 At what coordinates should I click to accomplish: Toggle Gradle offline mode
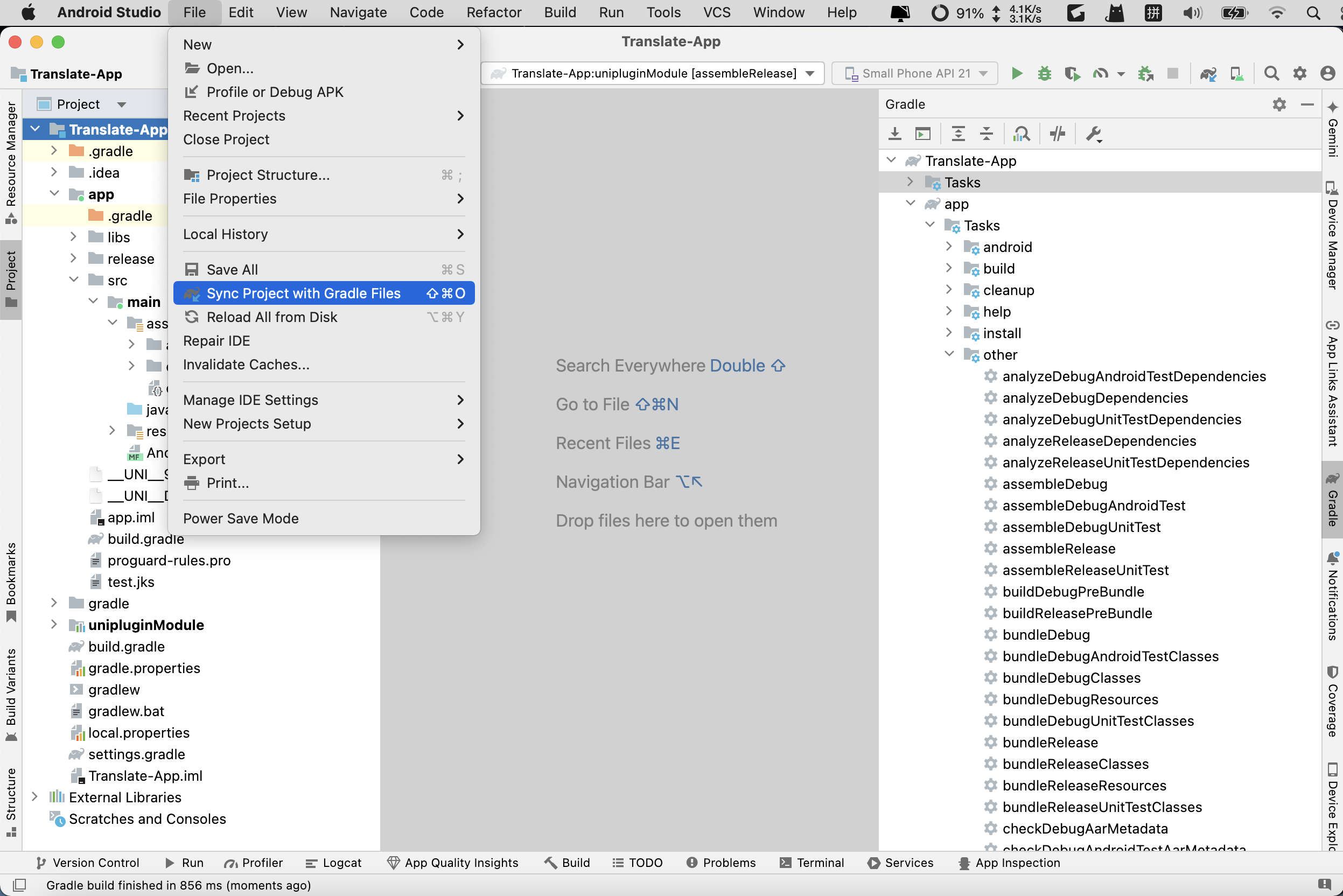pyautogui.click(x=1058, y=134)
